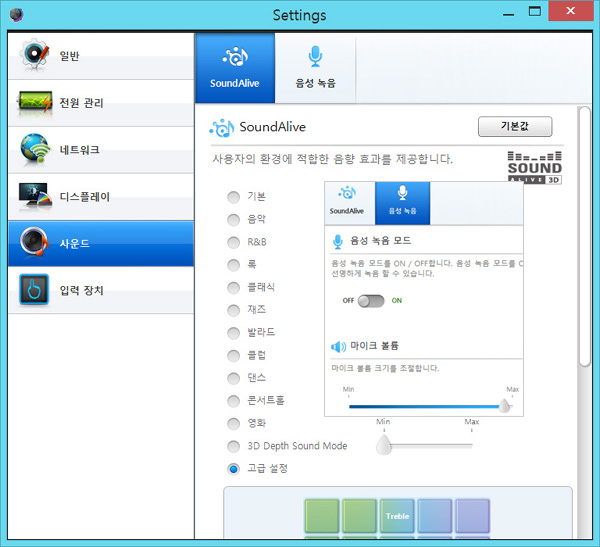Select the 기본 sound preset
Image resolution: width=600 pixels, height=547 pixels.
(233, 197)
